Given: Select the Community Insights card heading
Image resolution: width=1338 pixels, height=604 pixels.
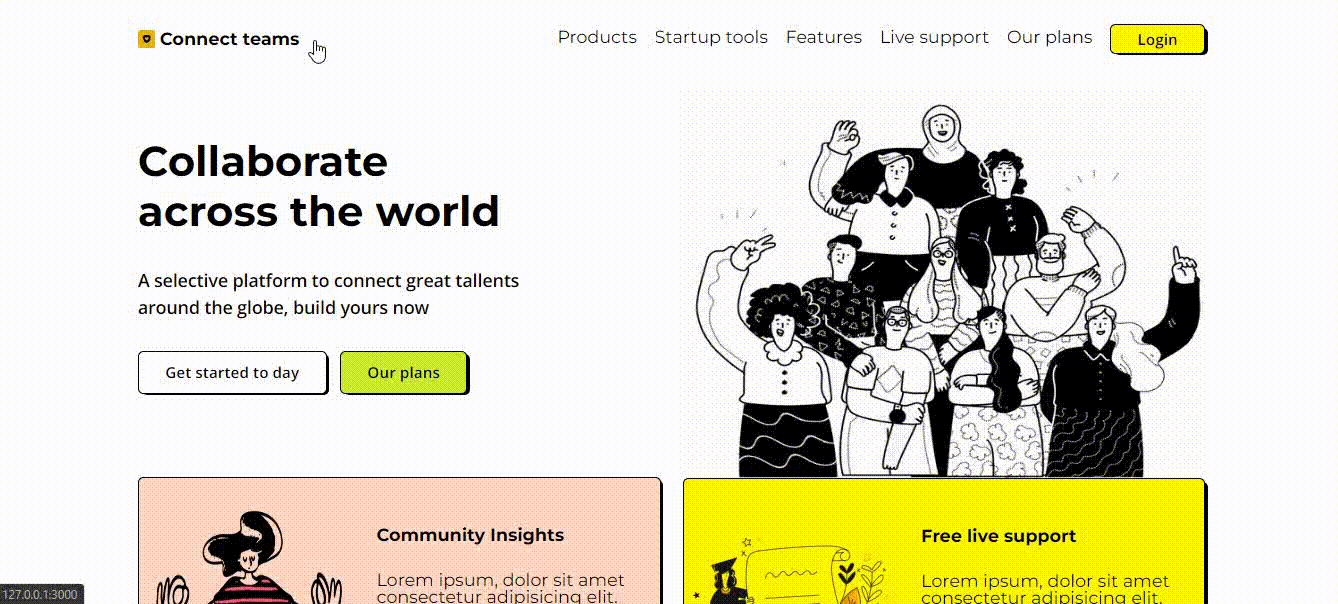Looking at the screenshot, I should [470, 535].
